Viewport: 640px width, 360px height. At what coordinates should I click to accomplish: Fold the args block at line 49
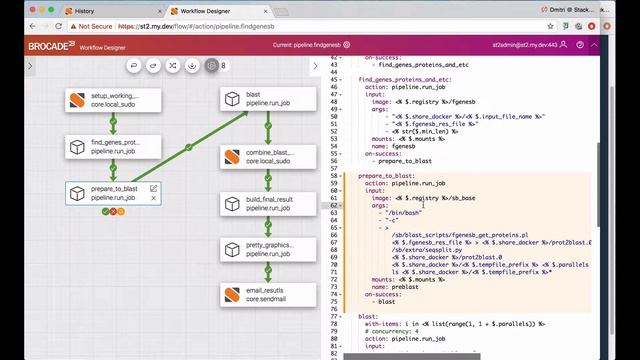pyautogui.click(x=340, y=109)
